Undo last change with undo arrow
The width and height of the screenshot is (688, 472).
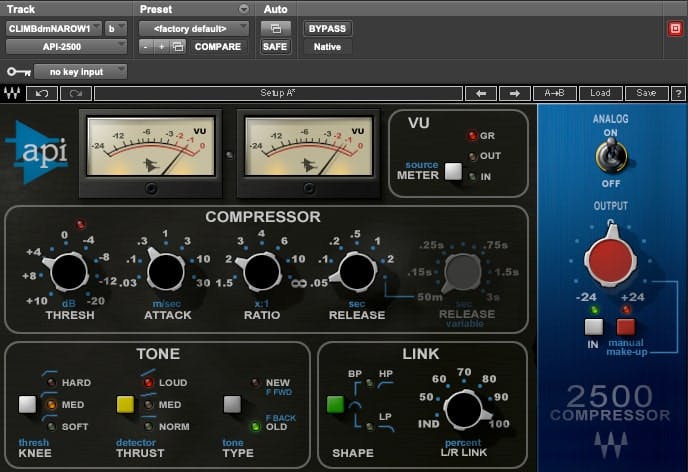pyautogui.click(x=42, y=93)
